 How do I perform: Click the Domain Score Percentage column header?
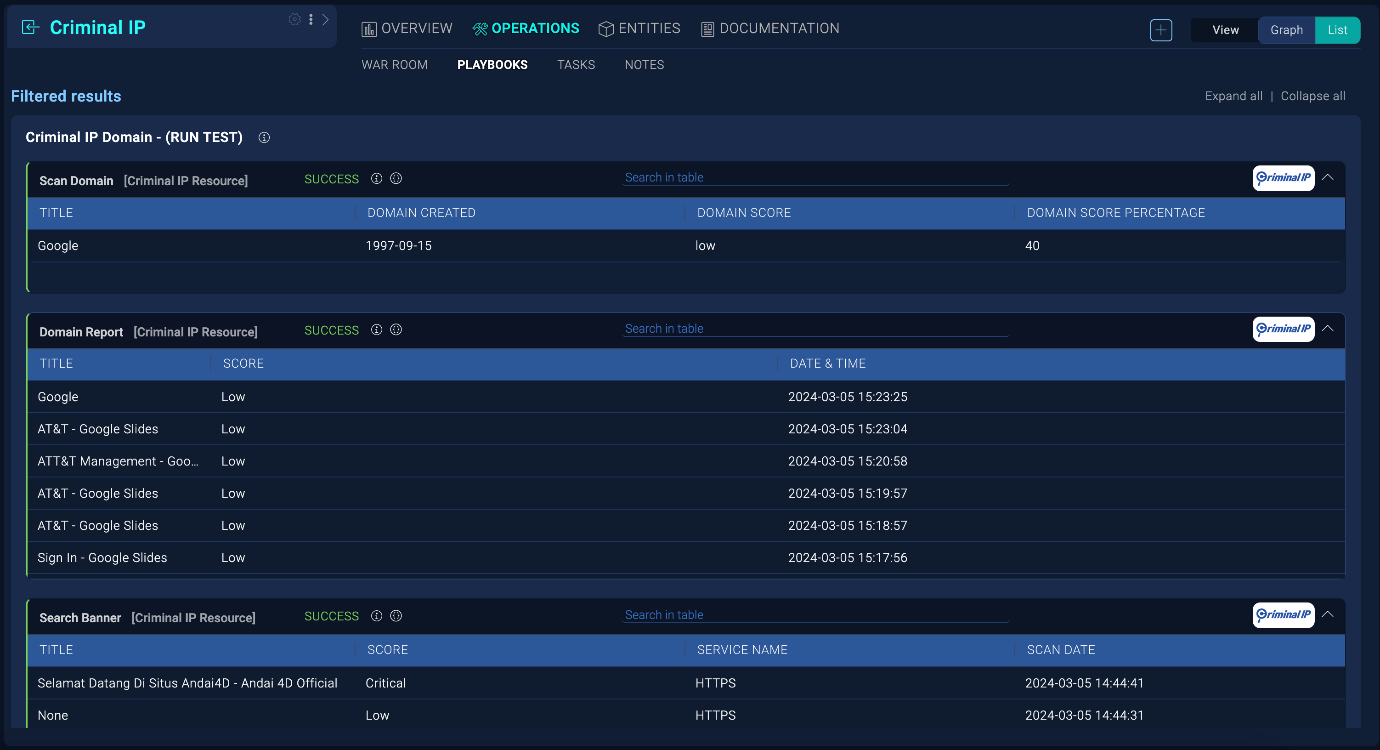(1116, 213)
